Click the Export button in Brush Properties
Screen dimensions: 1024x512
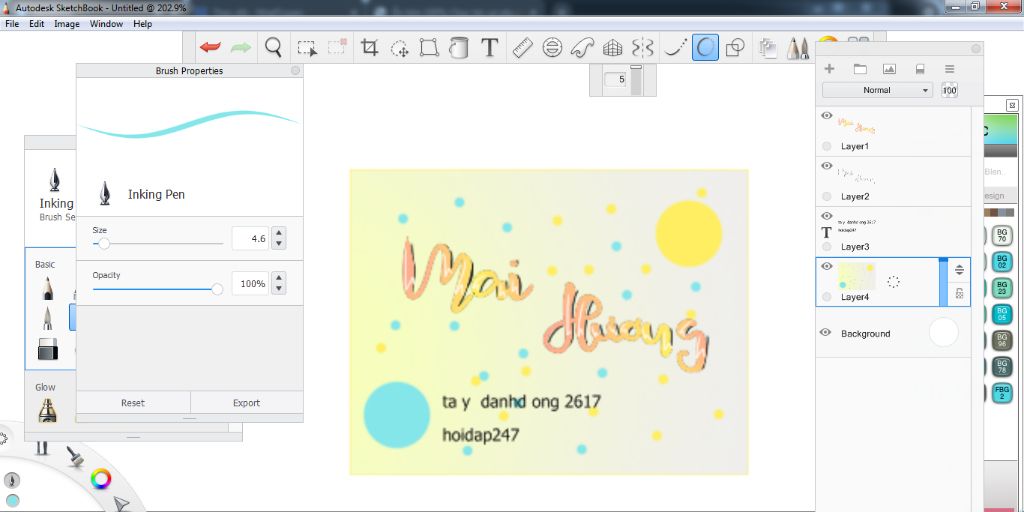pyautogui.click(x=246, y=403)
